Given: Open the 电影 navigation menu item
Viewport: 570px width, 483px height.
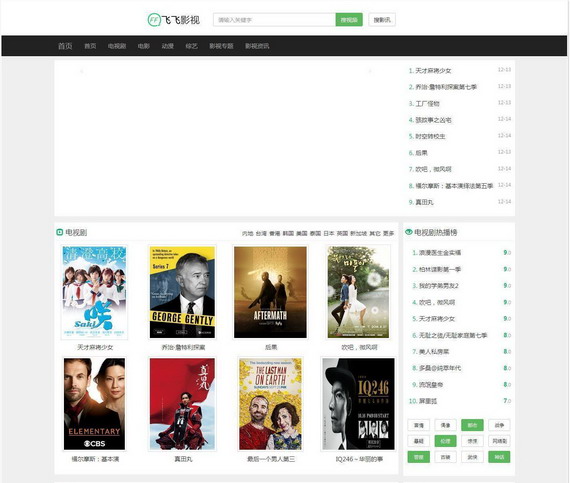Looking at the screenshot, I should coord(144,46).
